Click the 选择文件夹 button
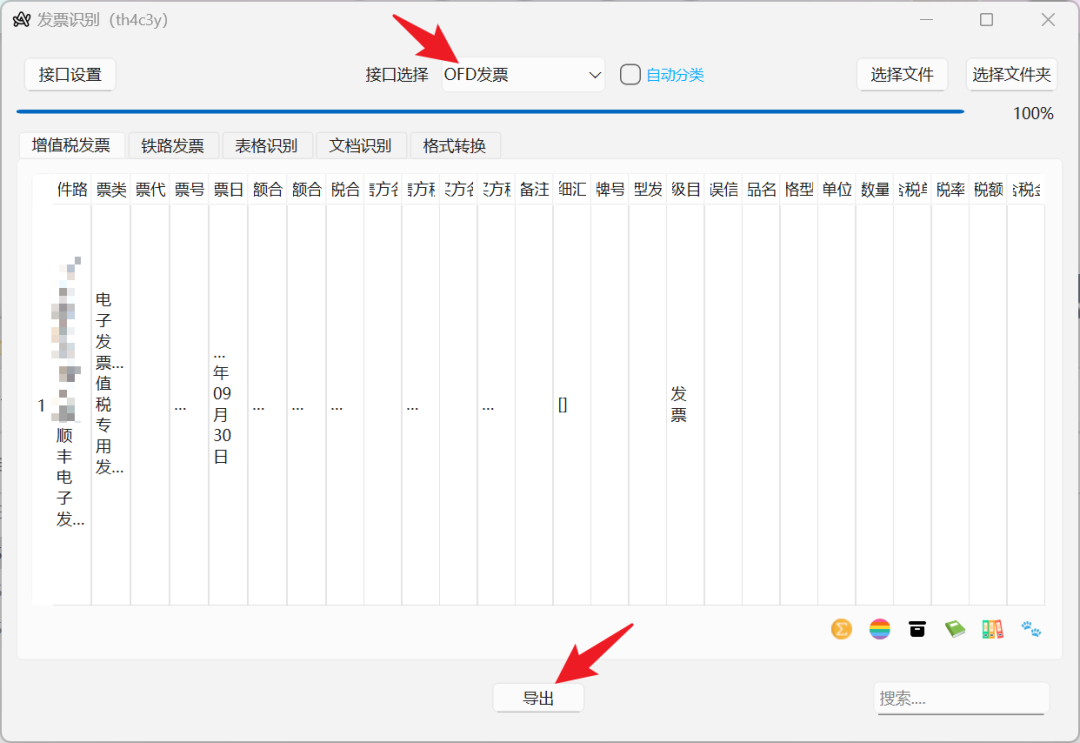 click(x=1011, y=74)
